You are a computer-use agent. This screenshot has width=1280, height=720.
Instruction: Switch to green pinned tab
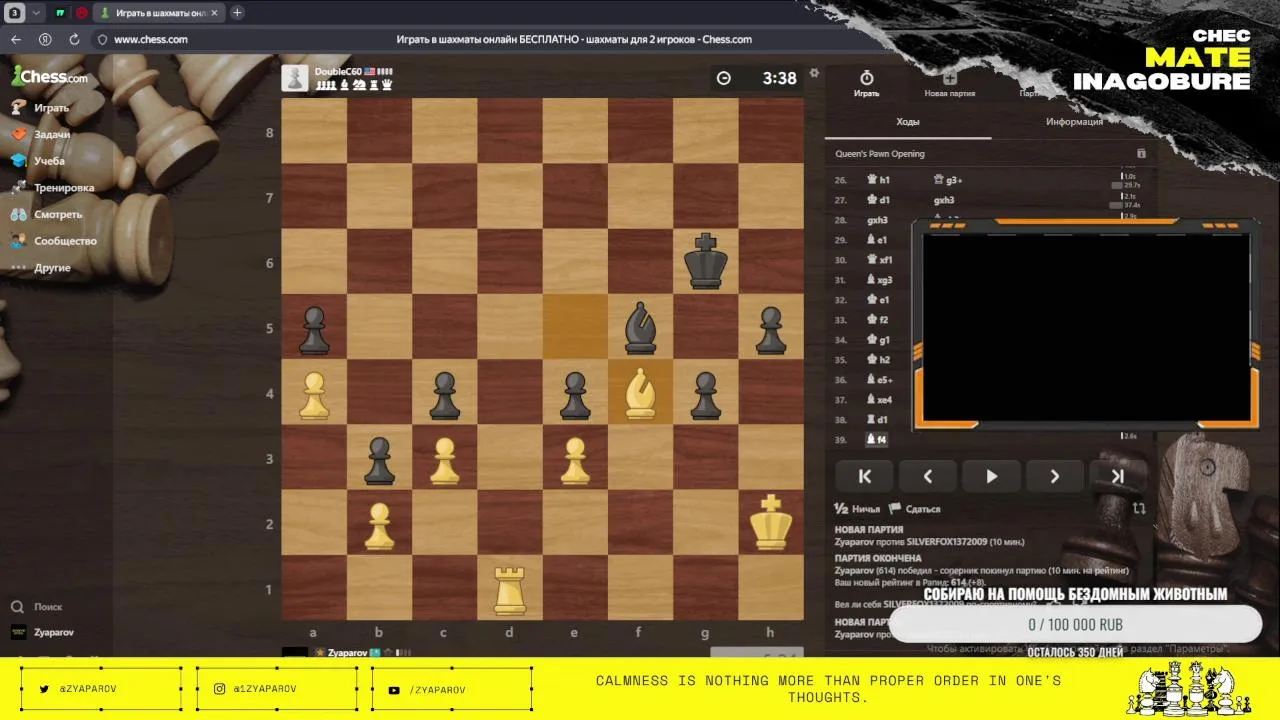click(60, 13)
